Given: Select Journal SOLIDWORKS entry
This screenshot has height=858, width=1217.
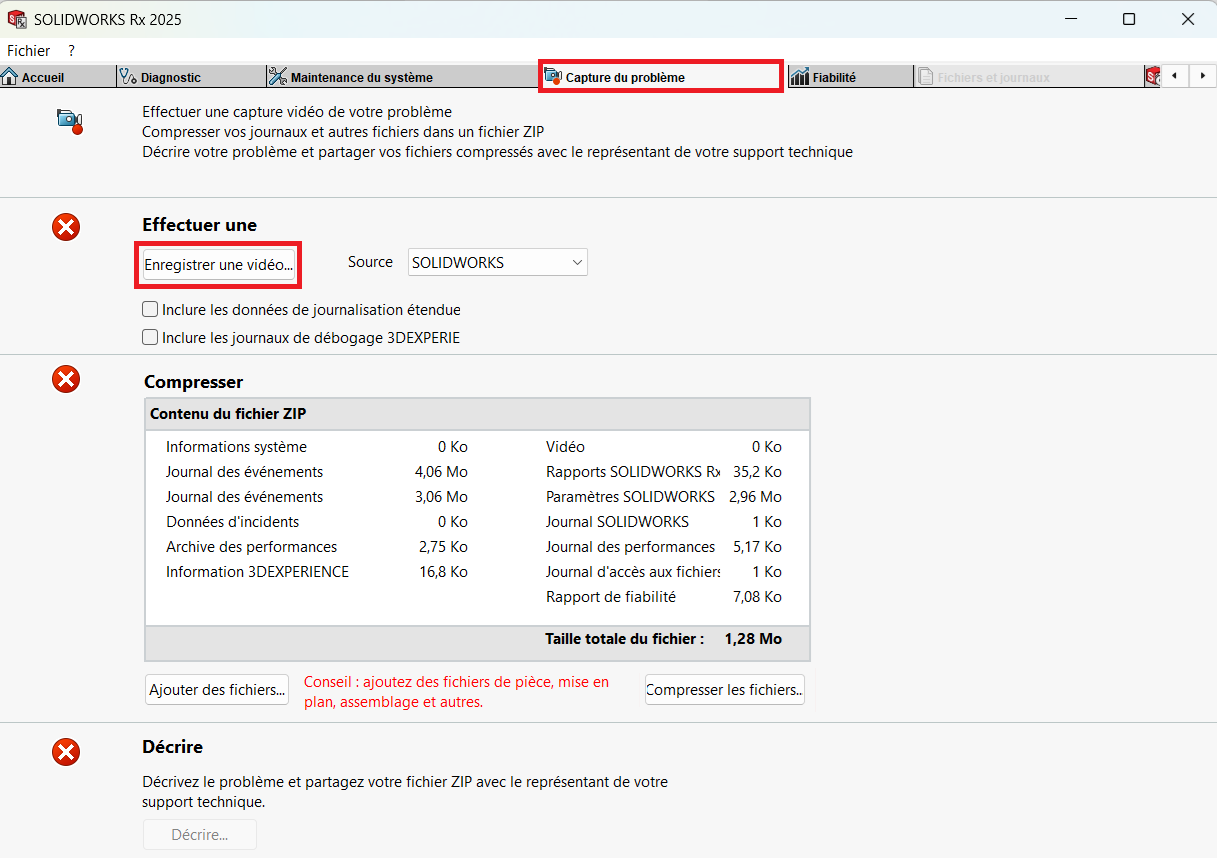Looking at the screenshot, I should tap(664, 522).
